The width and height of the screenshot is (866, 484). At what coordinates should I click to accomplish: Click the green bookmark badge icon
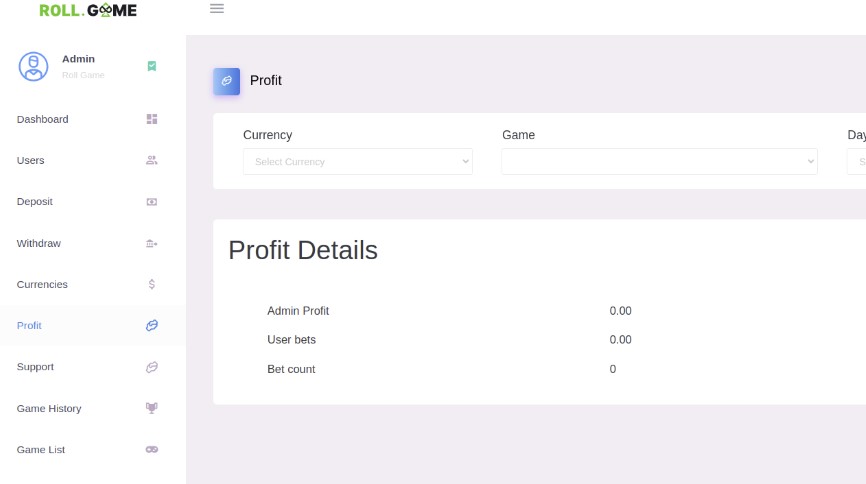tap(152, 66)
